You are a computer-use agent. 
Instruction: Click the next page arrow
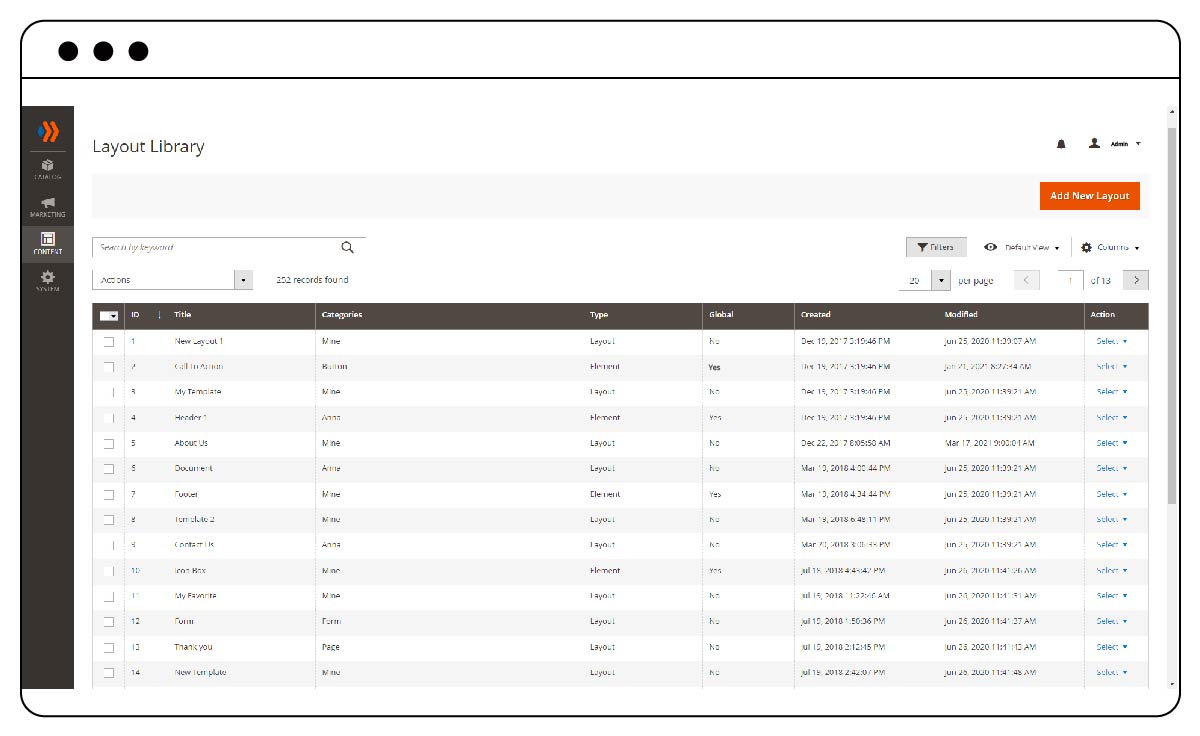[1135, 280]
